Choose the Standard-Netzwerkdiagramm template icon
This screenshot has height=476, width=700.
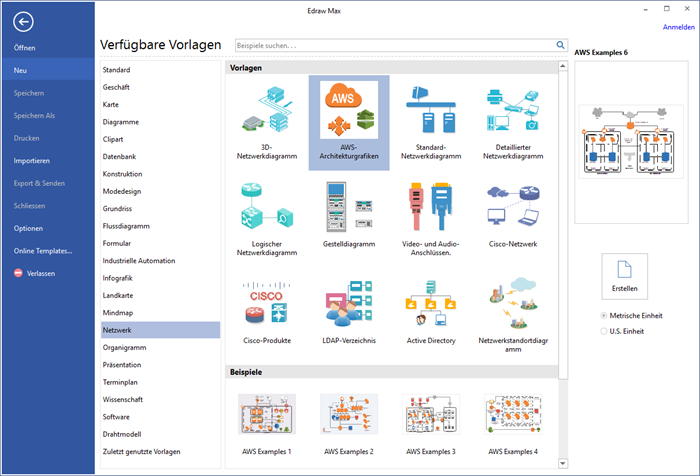click(431, 110)
